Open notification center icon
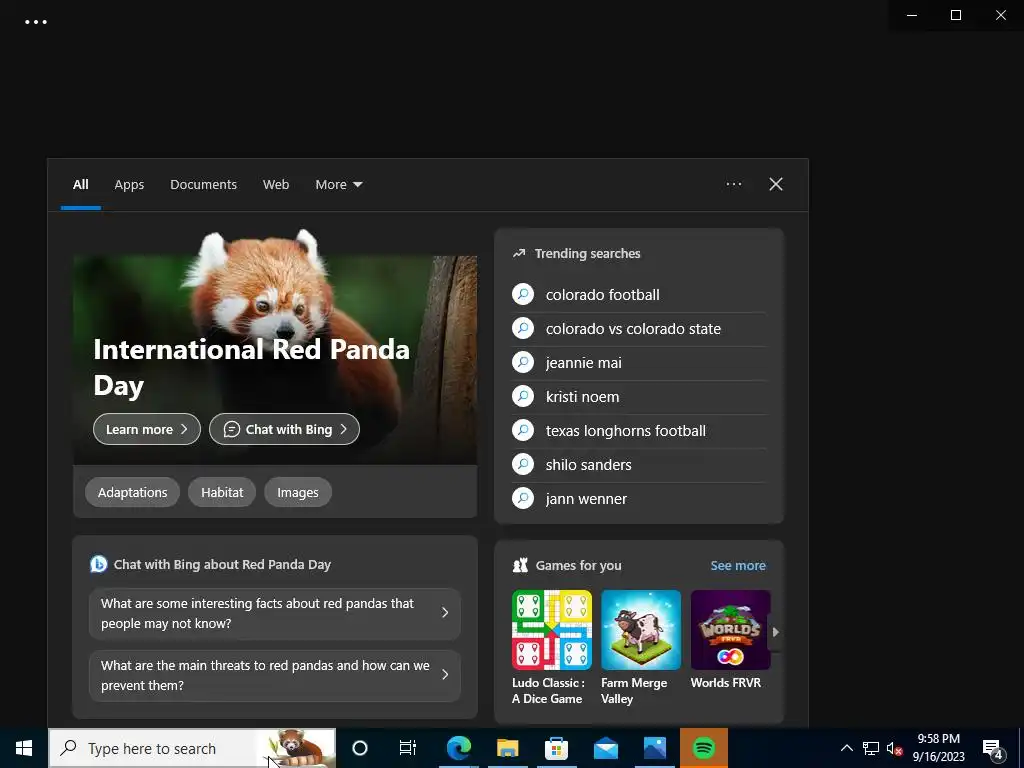The image size is (1024, 768). click(x=993, y=750)
